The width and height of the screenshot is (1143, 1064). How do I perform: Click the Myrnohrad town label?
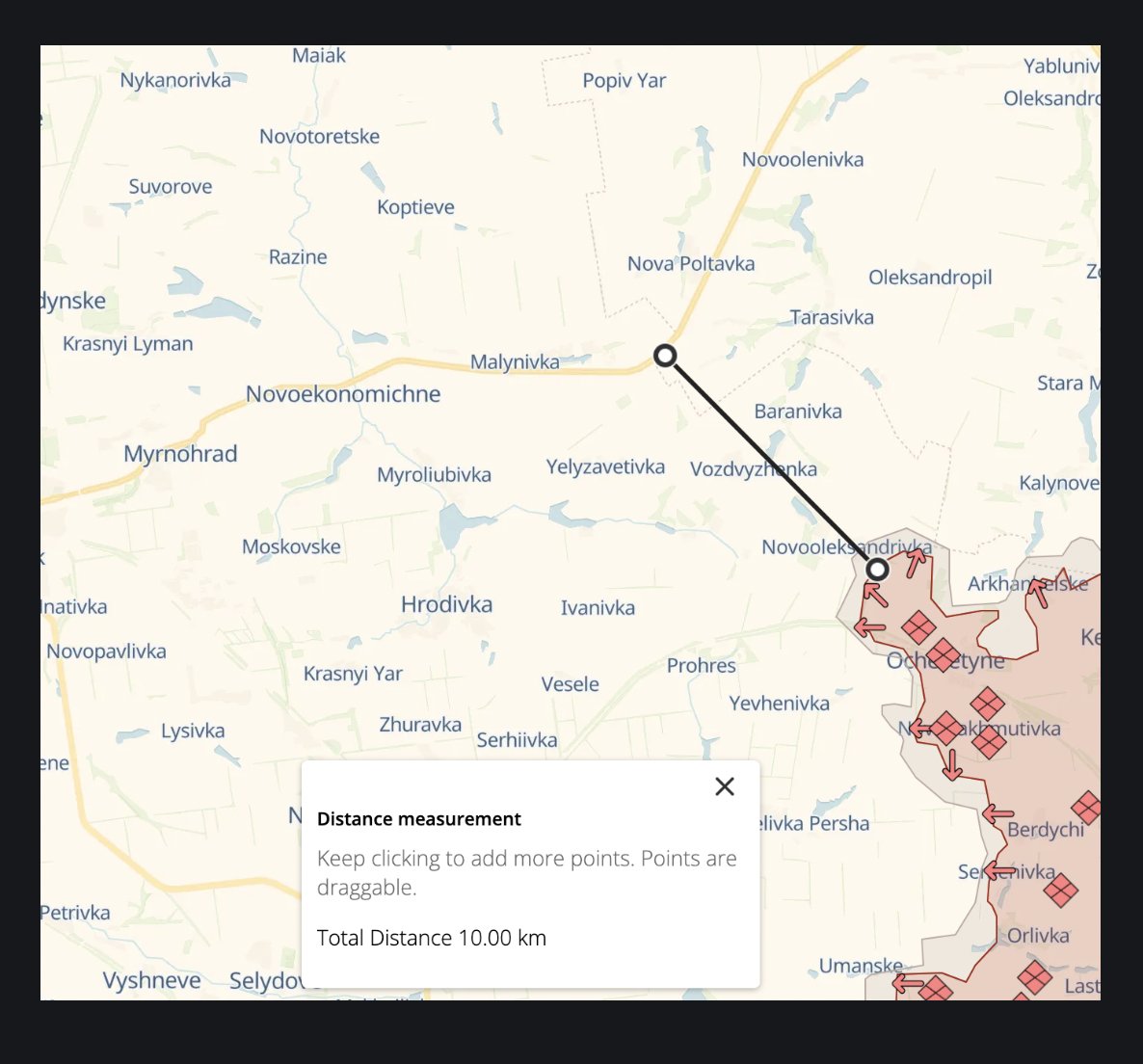point(181,453)
